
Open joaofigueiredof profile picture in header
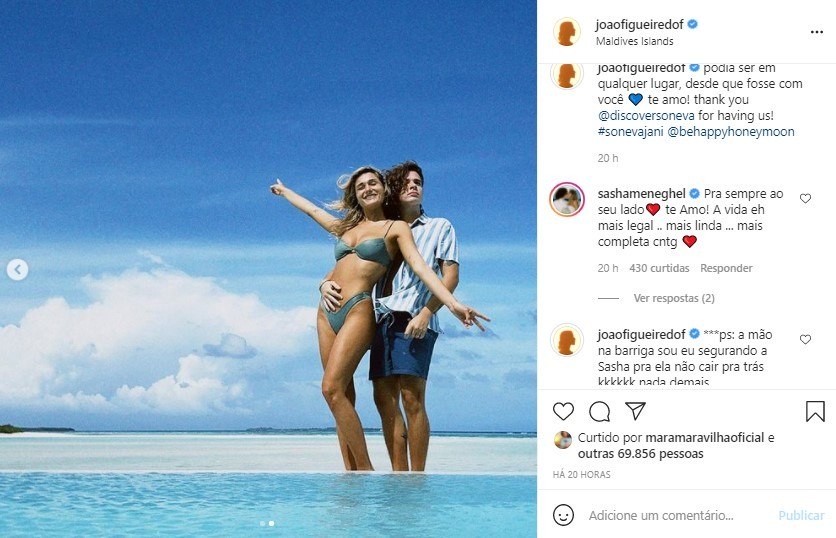[567, 32]
